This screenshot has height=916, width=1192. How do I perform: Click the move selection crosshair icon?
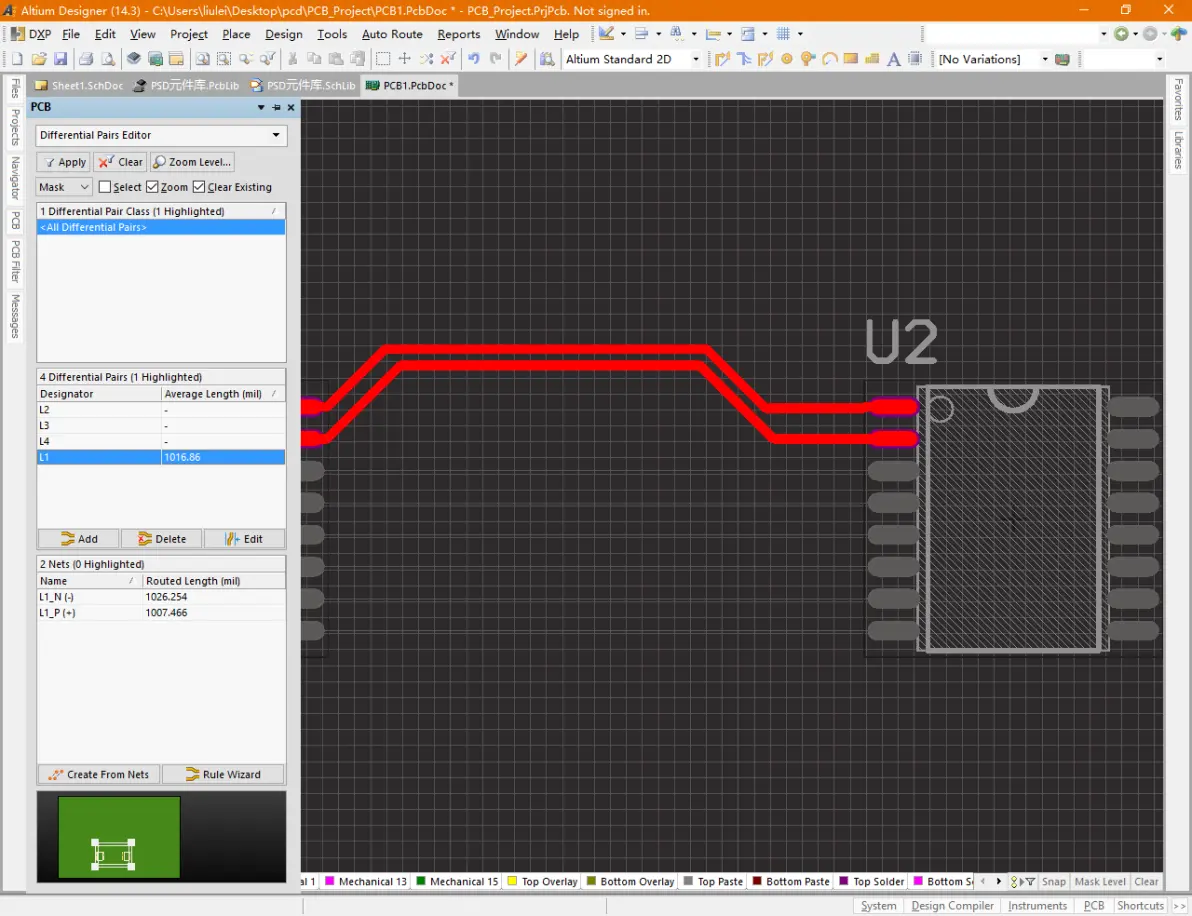coord(404,59)
